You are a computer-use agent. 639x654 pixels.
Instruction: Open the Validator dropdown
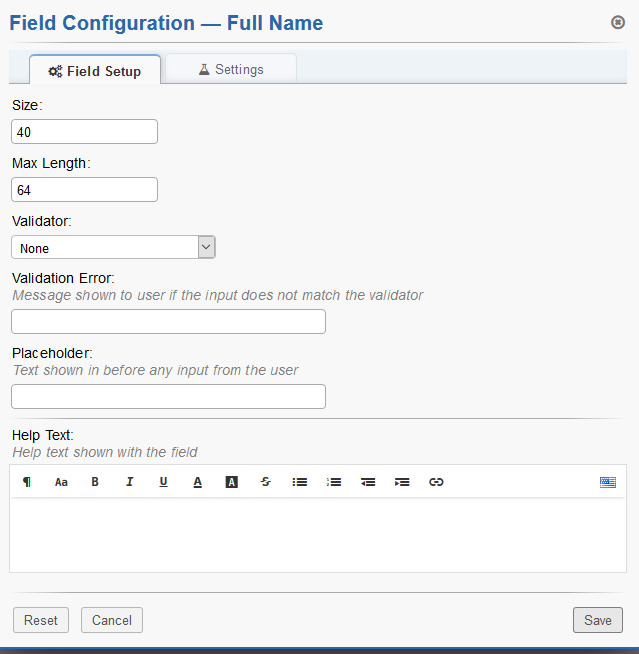(114, 248)
